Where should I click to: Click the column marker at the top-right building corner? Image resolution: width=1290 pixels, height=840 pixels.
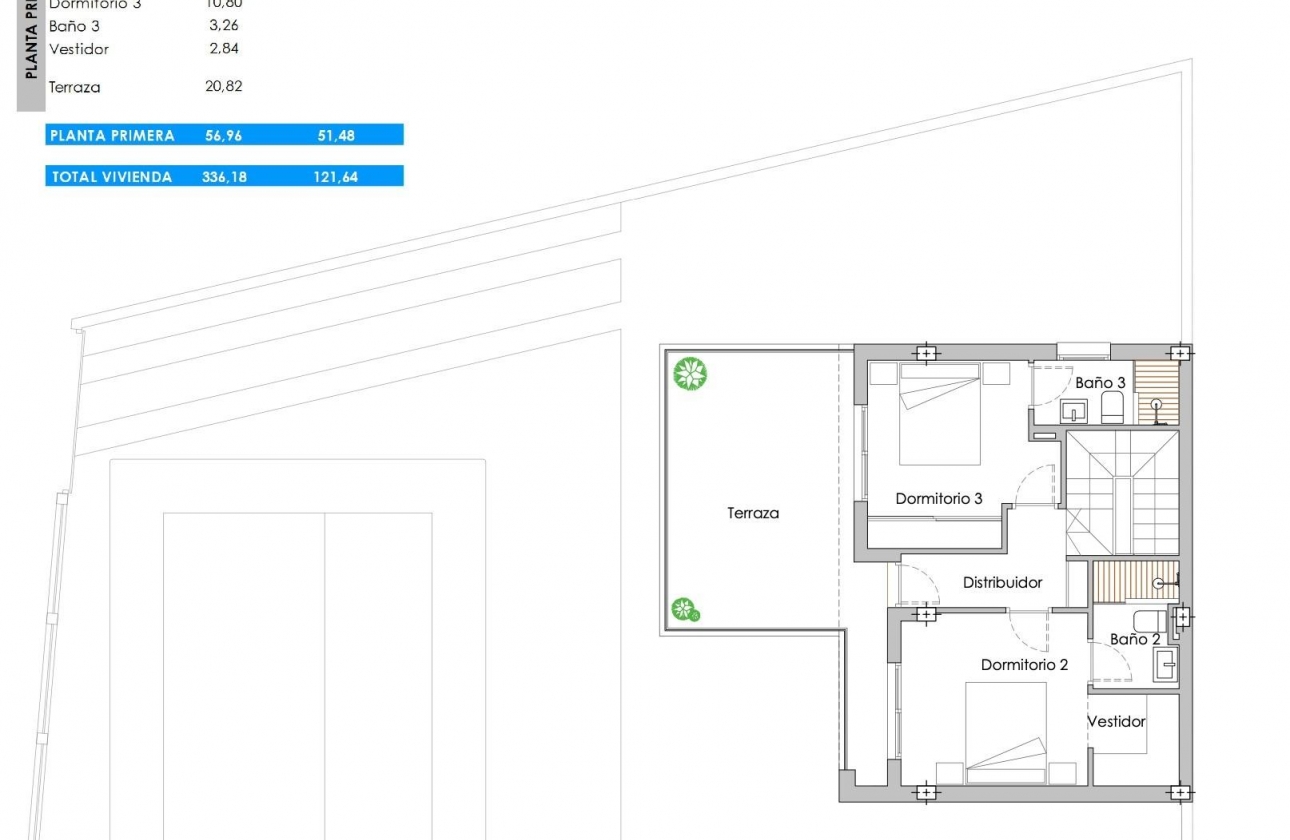(x=1180, y=353)
